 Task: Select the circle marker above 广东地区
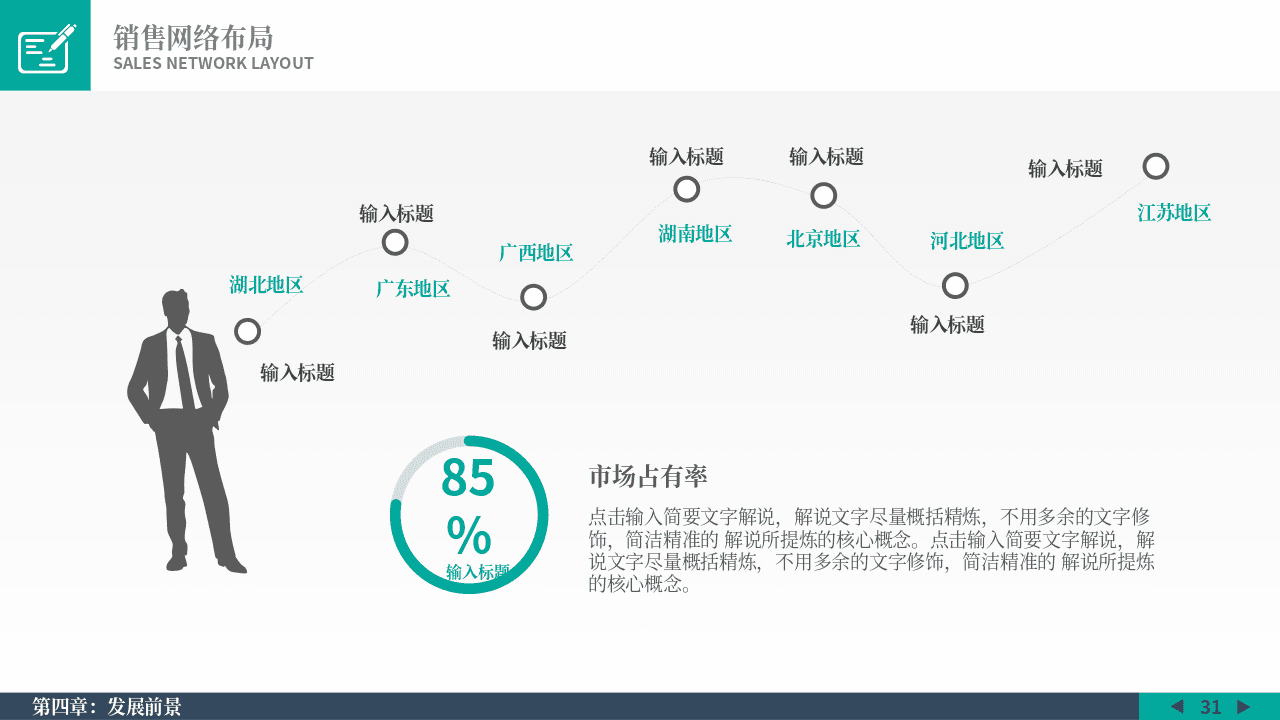click(395, 242)
